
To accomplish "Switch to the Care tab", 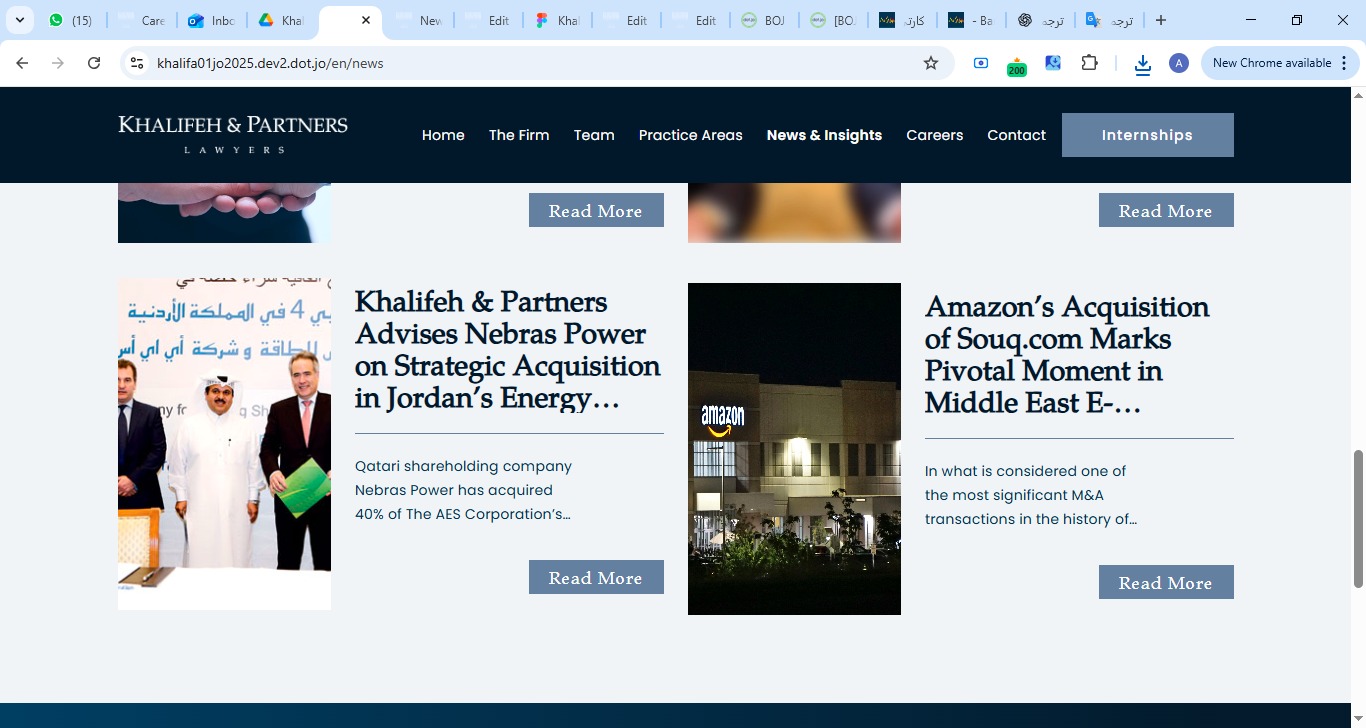I will 141,20.
